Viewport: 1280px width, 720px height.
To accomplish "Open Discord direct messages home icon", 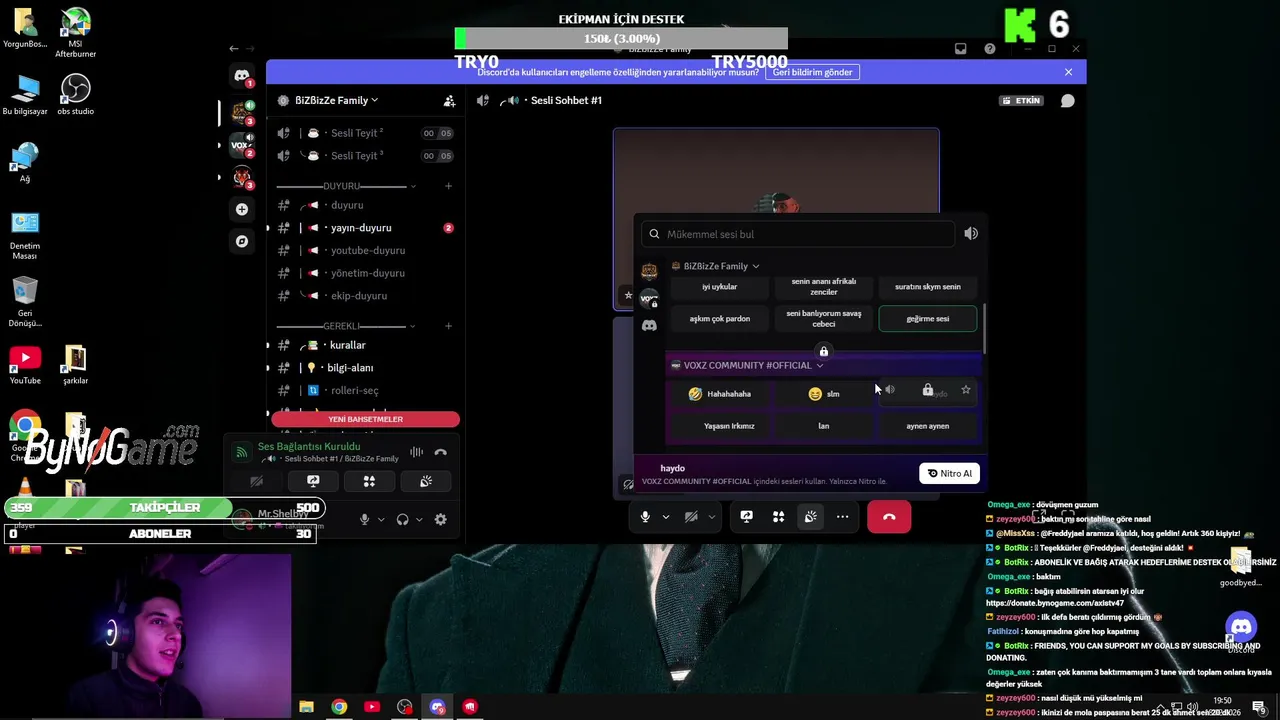I will [241, 75].
